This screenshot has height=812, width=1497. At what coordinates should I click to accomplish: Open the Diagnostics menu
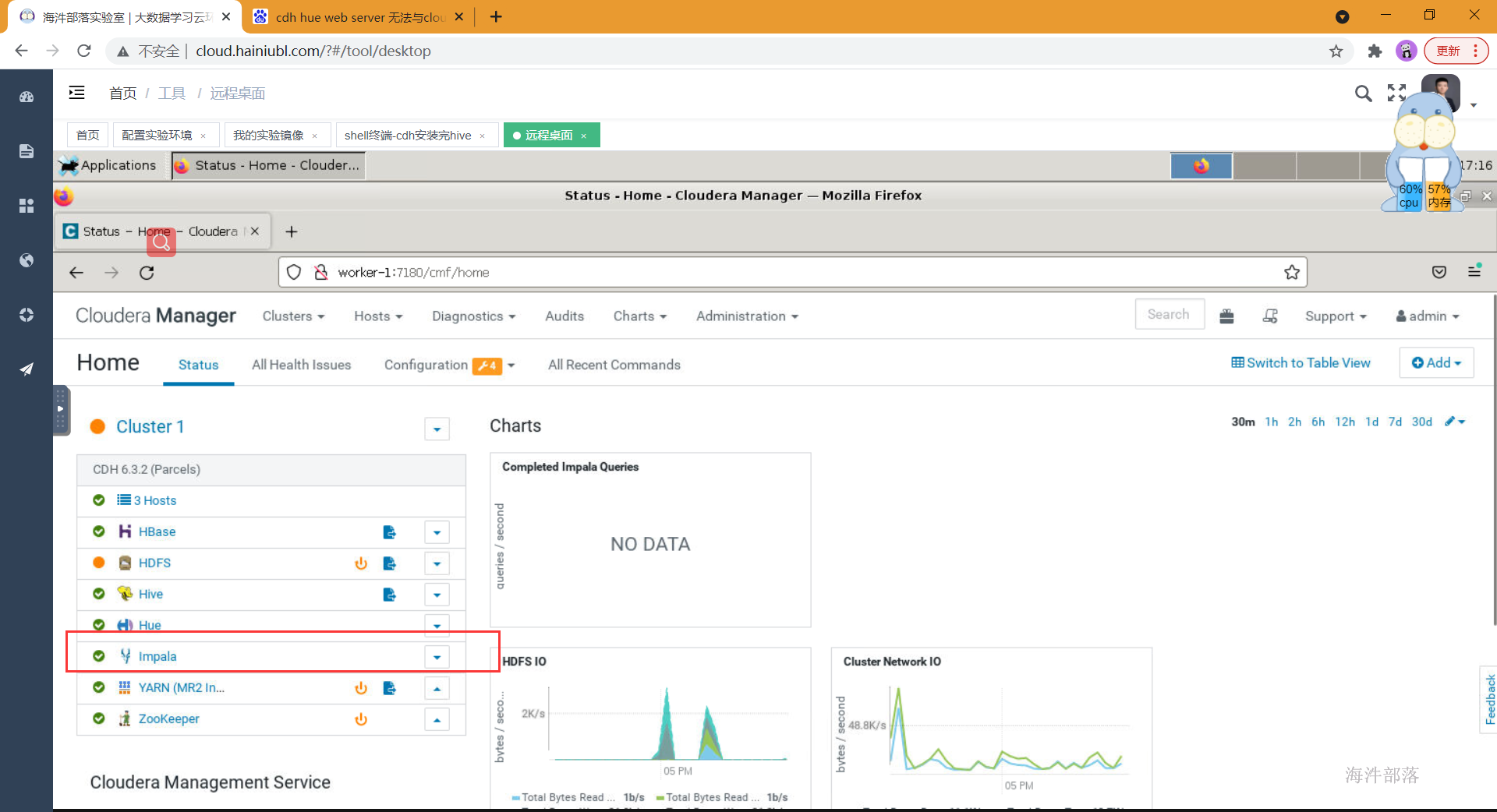point(474,316)
